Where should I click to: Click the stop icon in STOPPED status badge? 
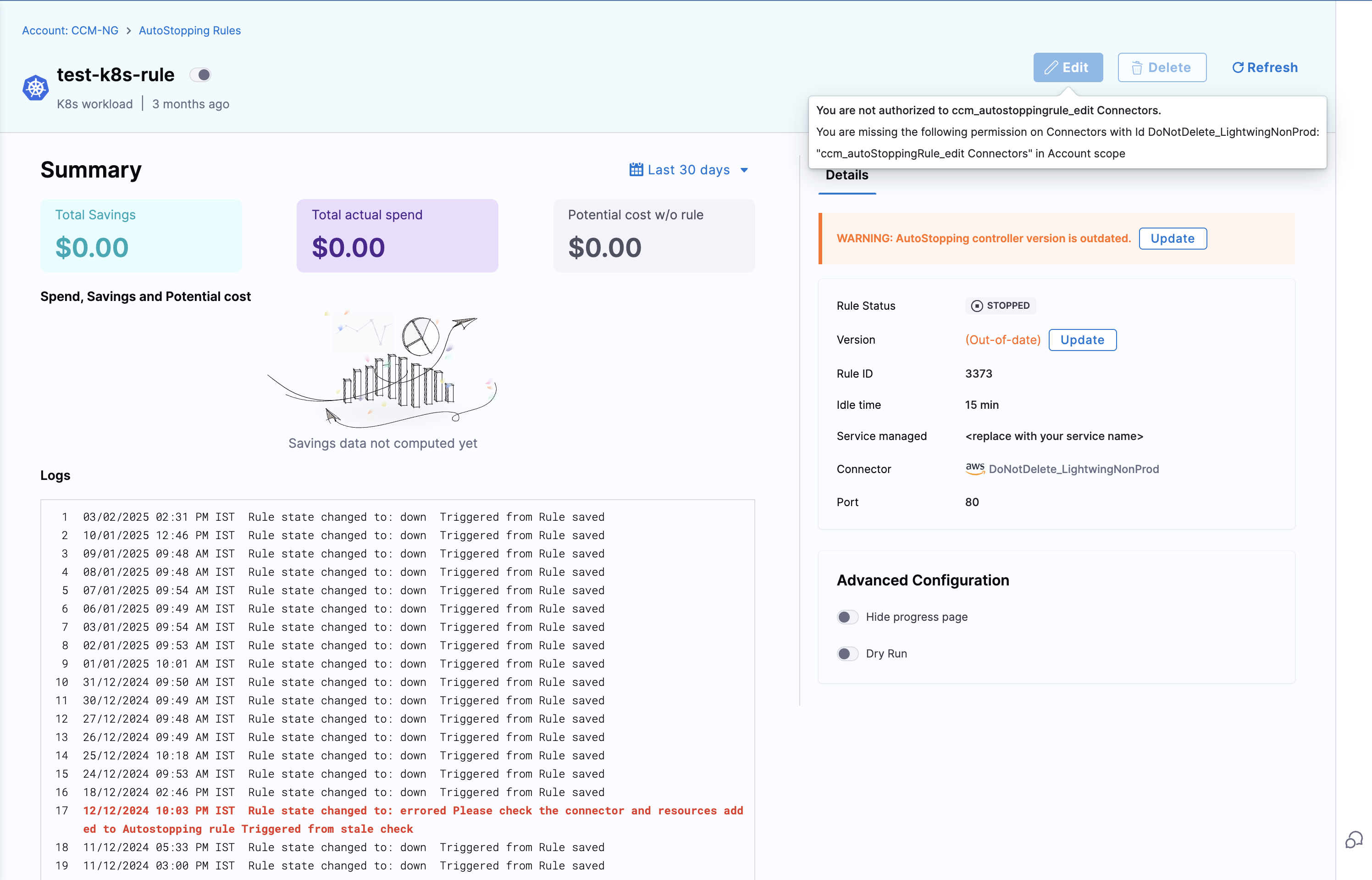977,306
